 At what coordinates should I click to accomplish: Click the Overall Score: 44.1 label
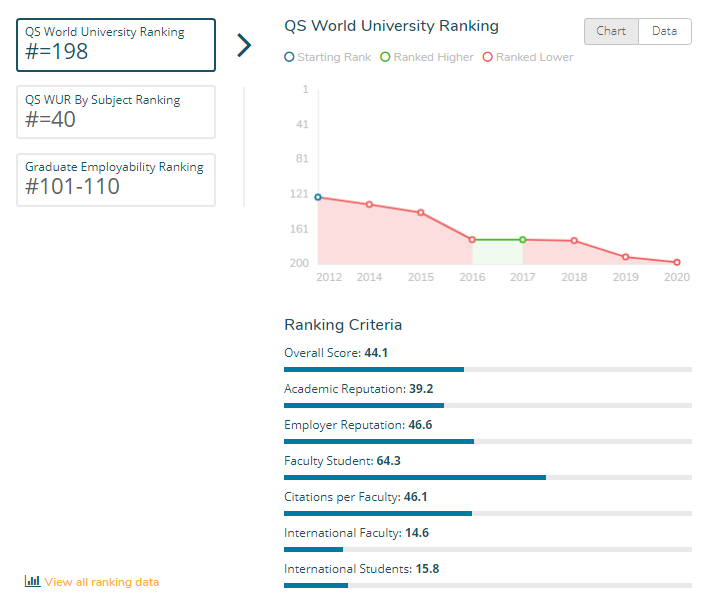click(336, 353)
